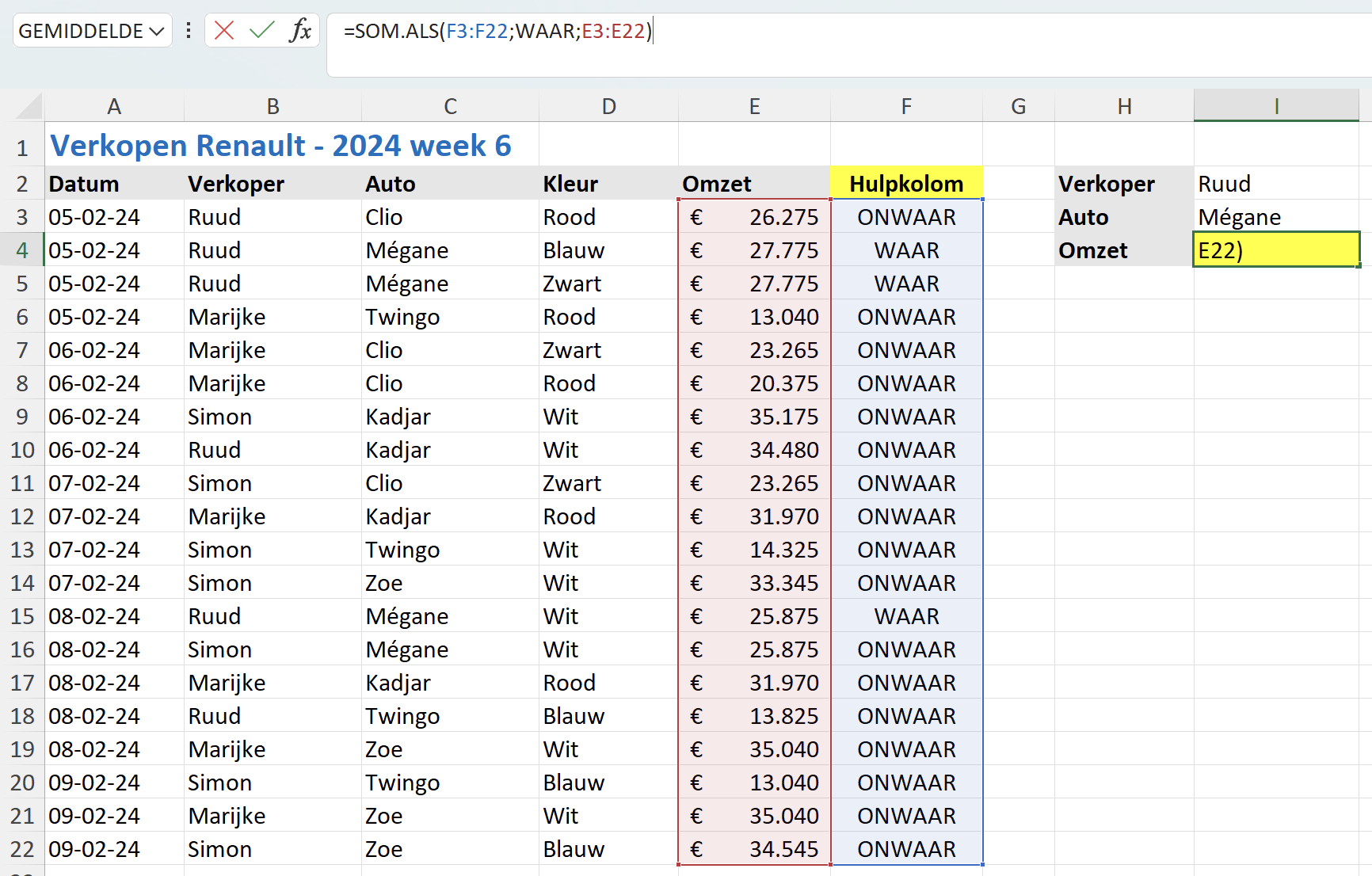The image size is (1372, 876).
Task: Click omzet value 35.175 in row 9
Action: point(754,417)
